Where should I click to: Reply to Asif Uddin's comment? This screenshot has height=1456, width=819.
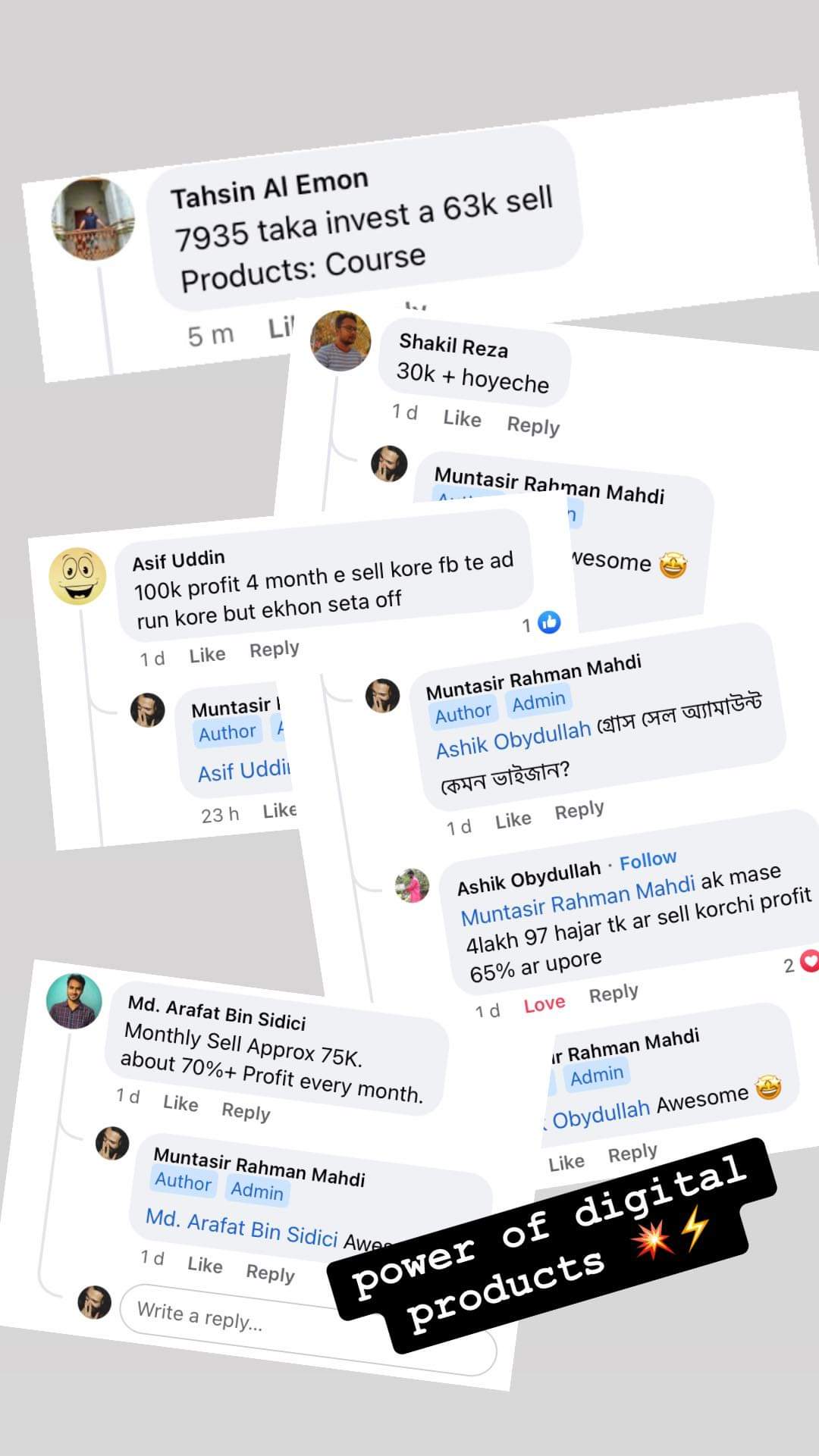pos(275,650)
